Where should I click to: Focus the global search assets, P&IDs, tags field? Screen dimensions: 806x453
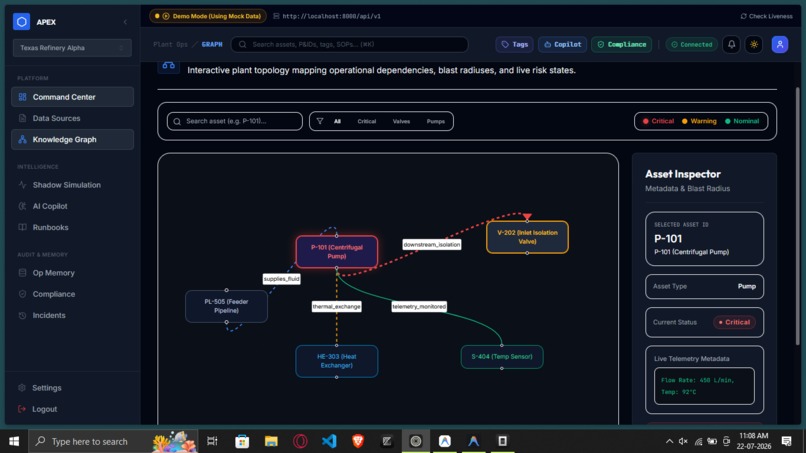[x=350, y=45]
